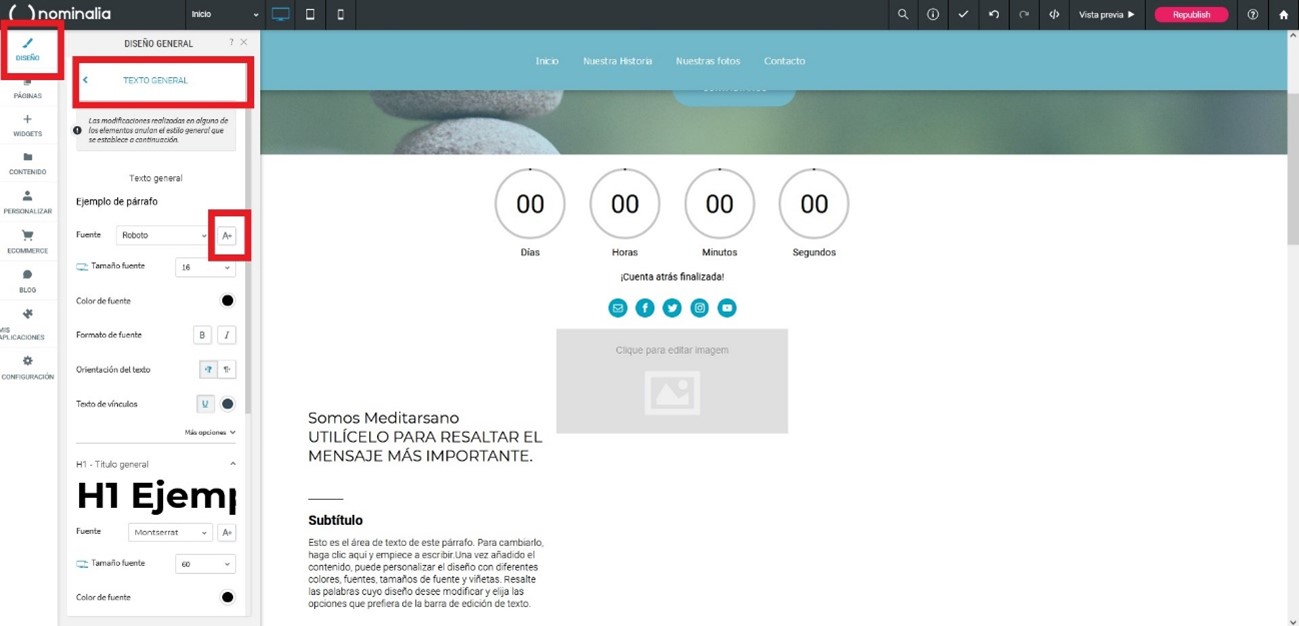Click the Facebook social icon
This screenshot has height=626, width=1299.
[645, 308]
